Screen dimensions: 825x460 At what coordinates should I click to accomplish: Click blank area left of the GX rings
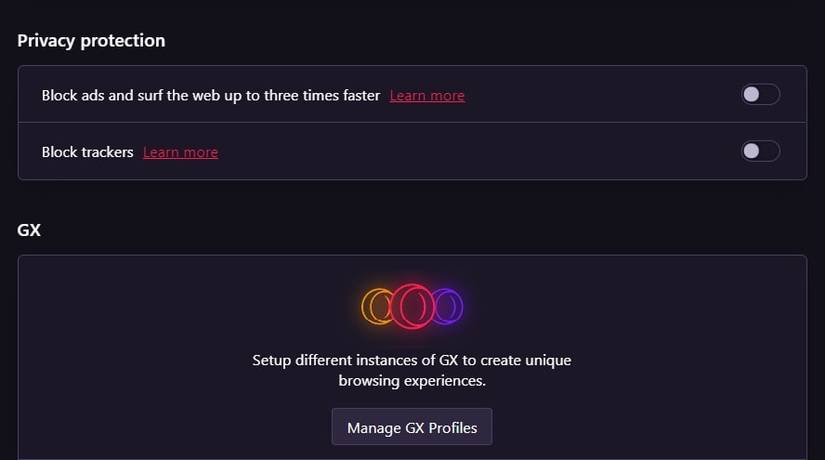200,305
